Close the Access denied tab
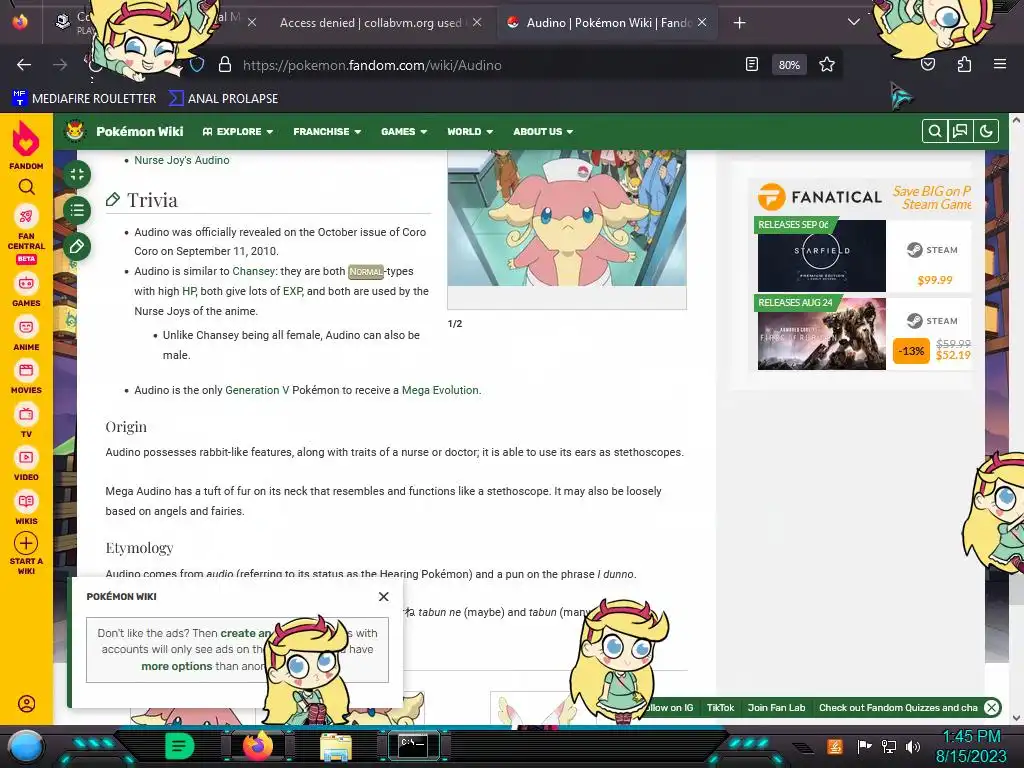1024x768 pixels. pyautogui.click(x=477, y=22)
